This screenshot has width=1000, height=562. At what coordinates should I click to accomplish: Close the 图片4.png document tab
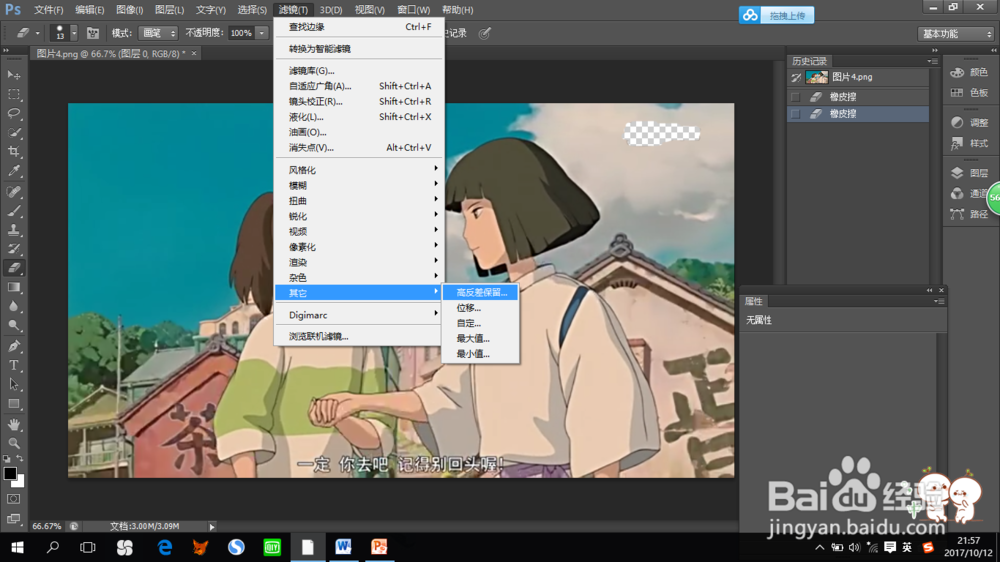[x=194, y=54]
